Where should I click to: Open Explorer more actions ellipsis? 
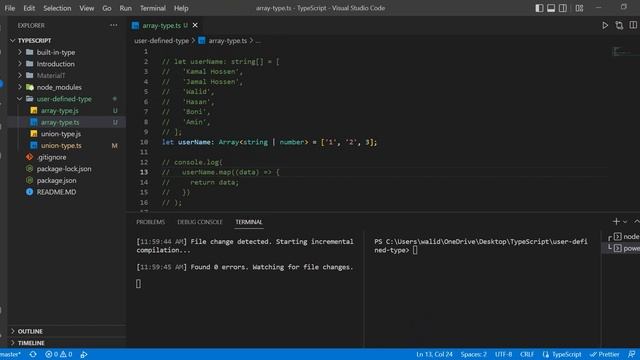point(113,25)
